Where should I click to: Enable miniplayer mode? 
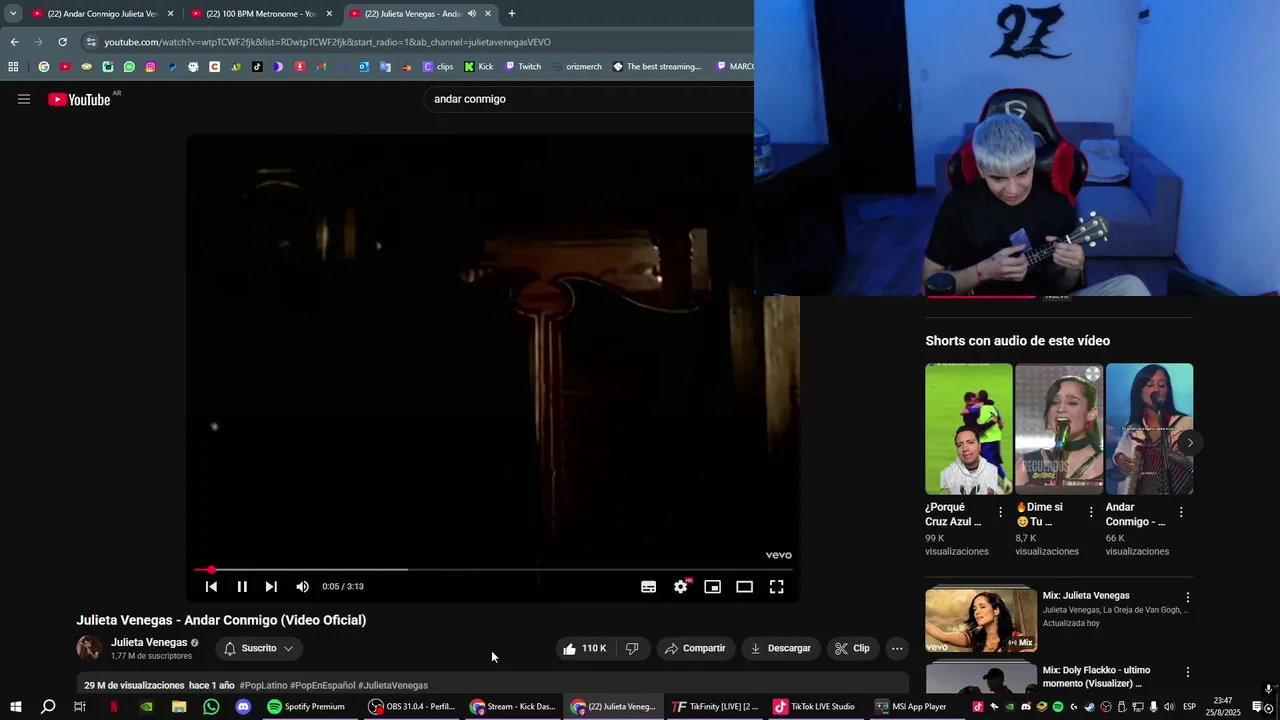click(713, 587)
